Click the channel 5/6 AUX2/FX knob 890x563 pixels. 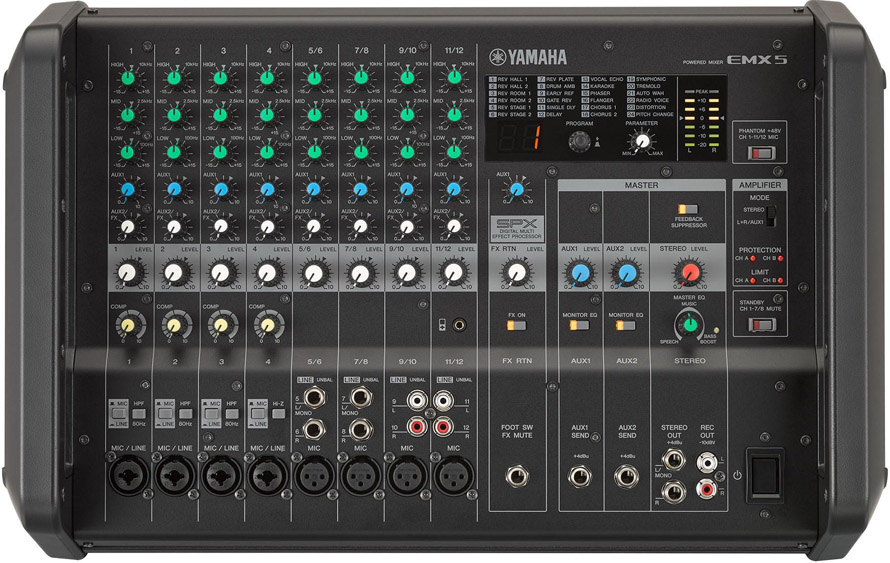coord(314,227)
